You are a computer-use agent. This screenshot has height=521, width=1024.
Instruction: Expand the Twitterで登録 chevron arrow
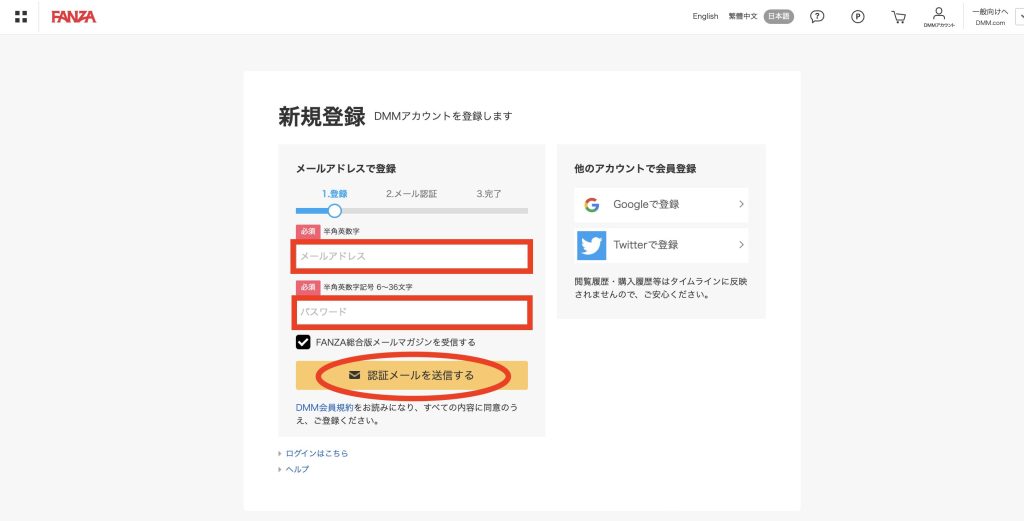pos(741,245)
